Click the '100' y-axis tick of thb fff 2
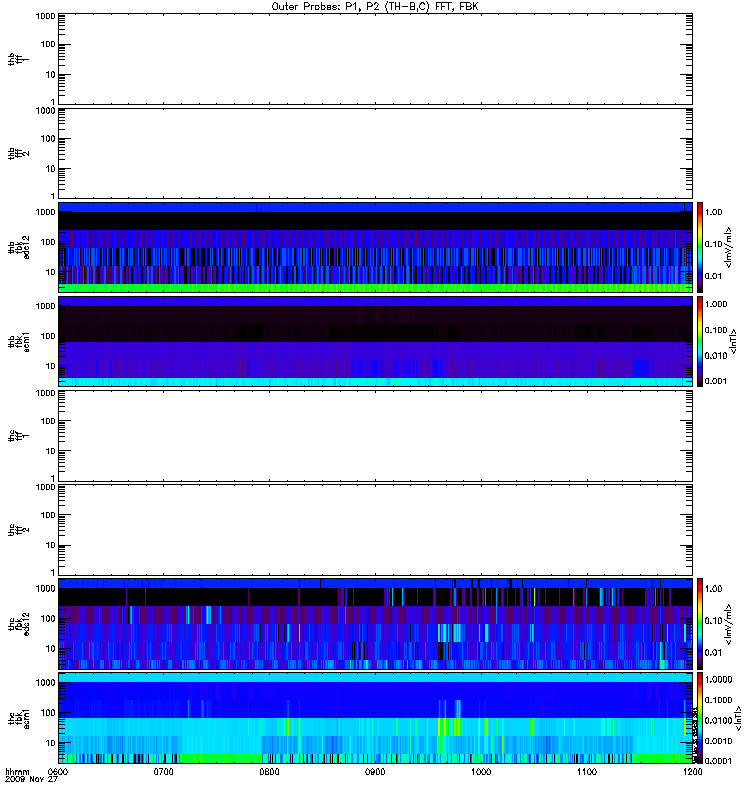The image size is (750, 800). coord(48,139)
